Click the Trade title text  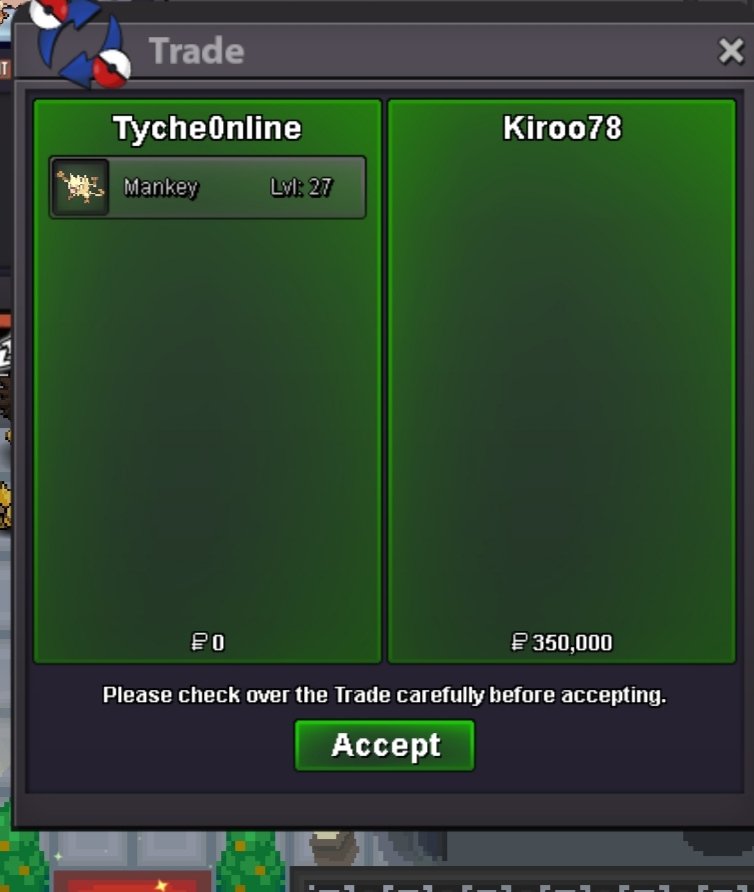[x=197, y=51]
